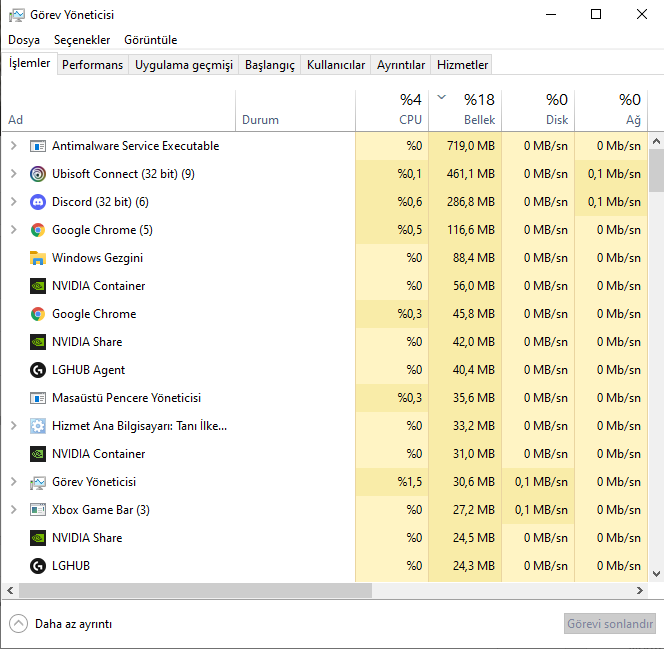The image size is (664, 649).
Task: Click the %1,5 CPU value
Action: (x=409, y=482)
